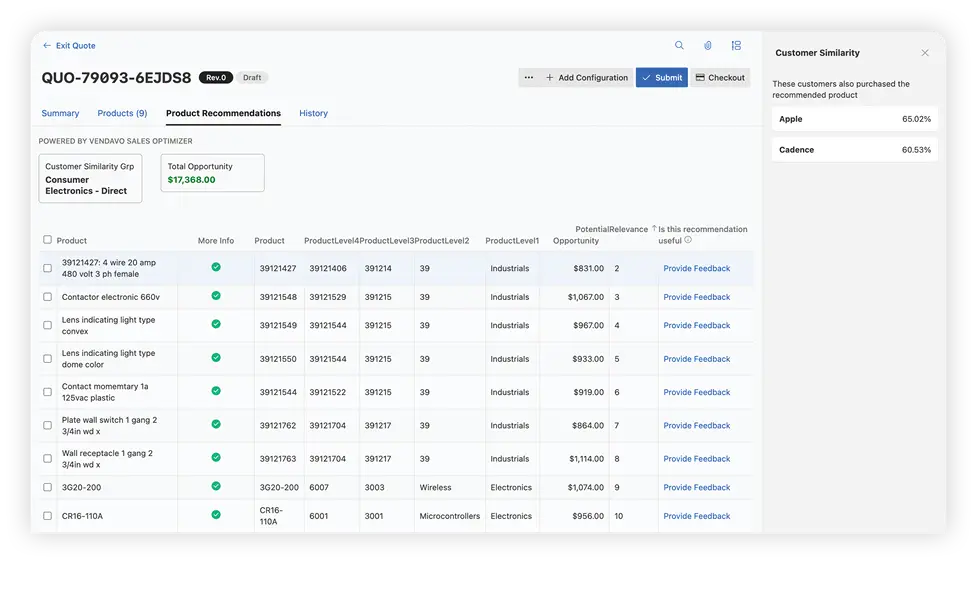Expand the Apple customer similarity entry
The image size is (977, 607).
pyautogui.click(x=855, y=119)
